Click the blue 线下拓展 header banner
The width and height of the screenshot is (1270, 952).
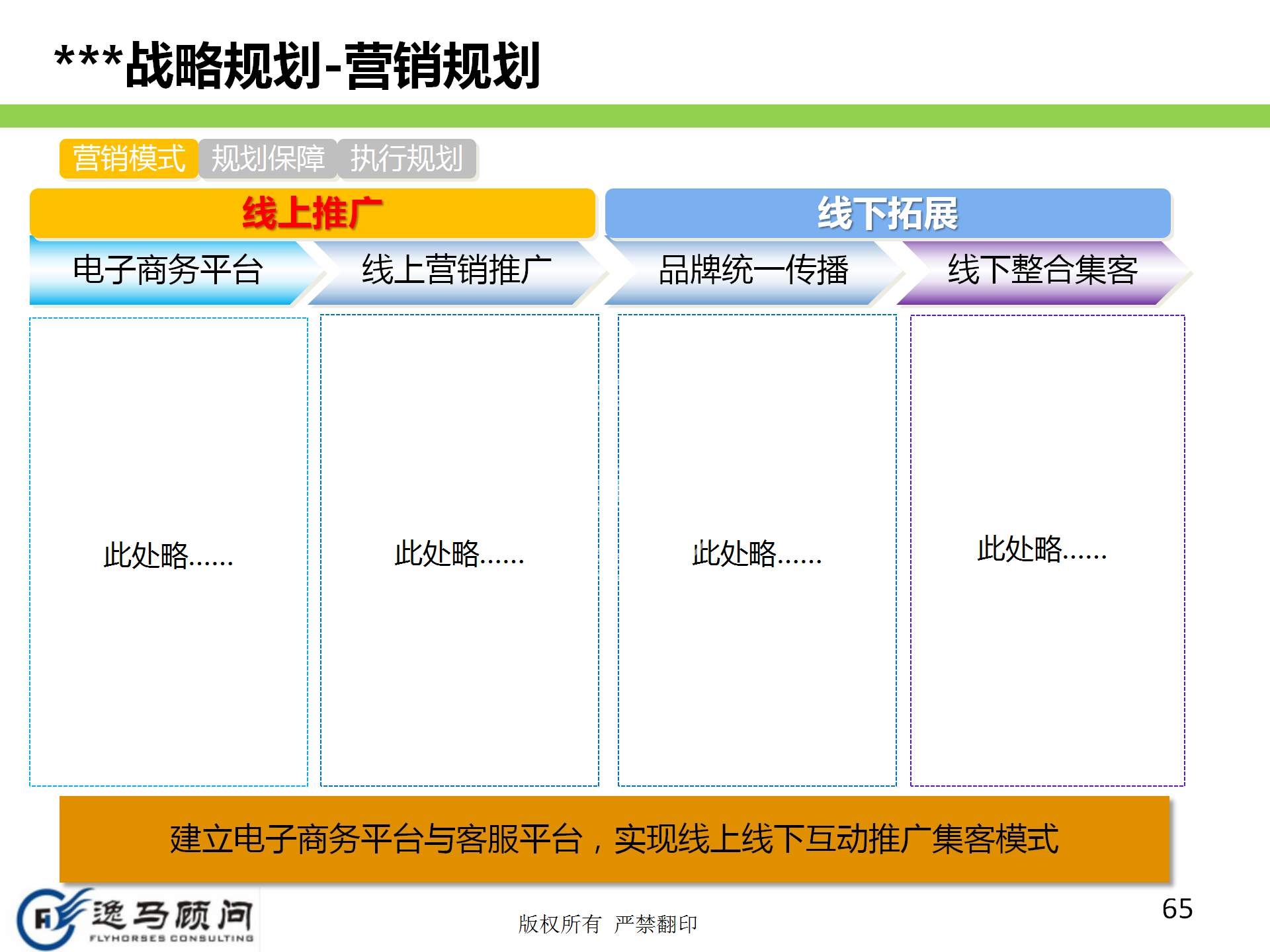888,213
